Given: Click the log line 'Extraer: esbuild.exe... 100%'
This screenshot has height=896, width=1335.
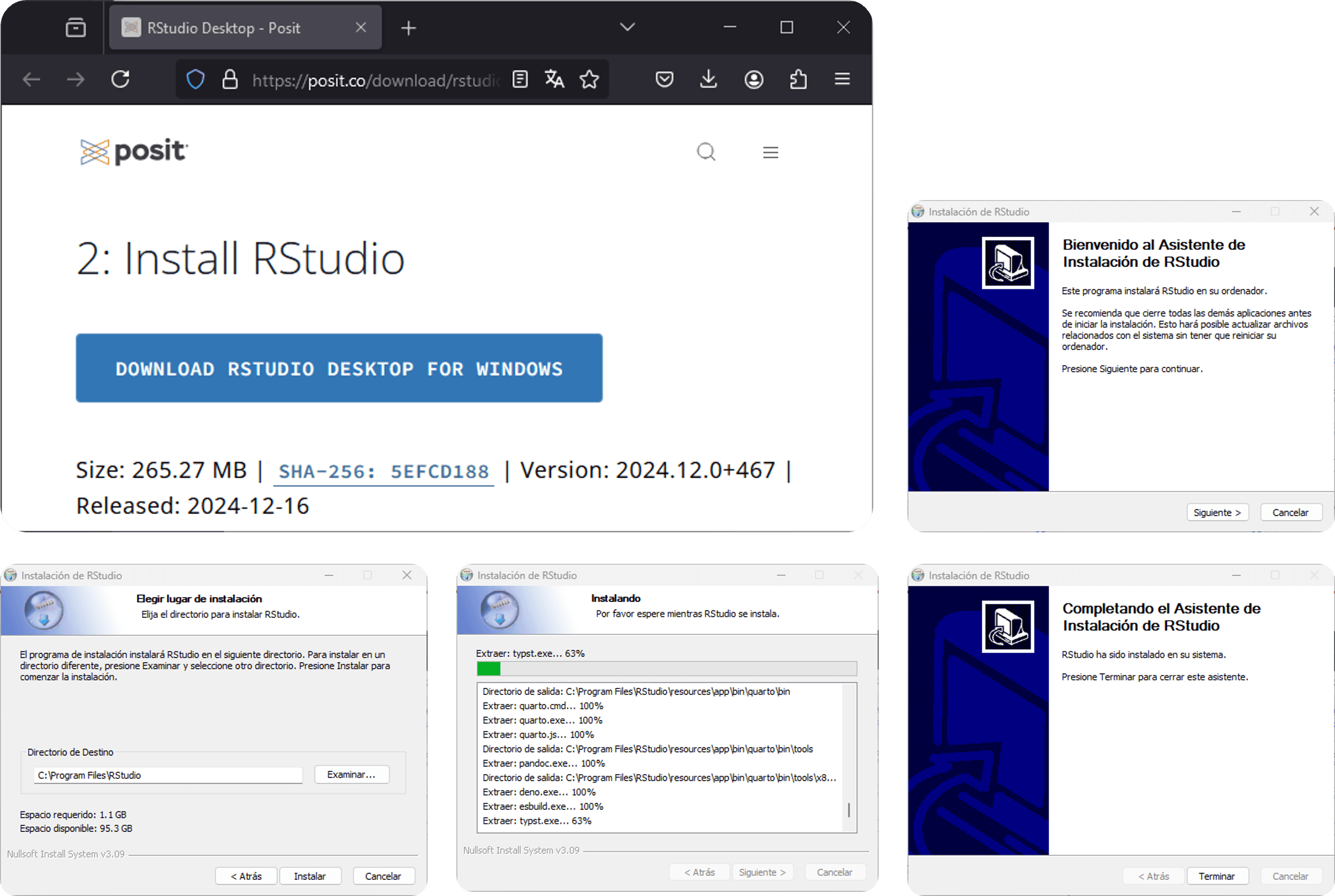Looking at the screenshot, I should (543, 806).
